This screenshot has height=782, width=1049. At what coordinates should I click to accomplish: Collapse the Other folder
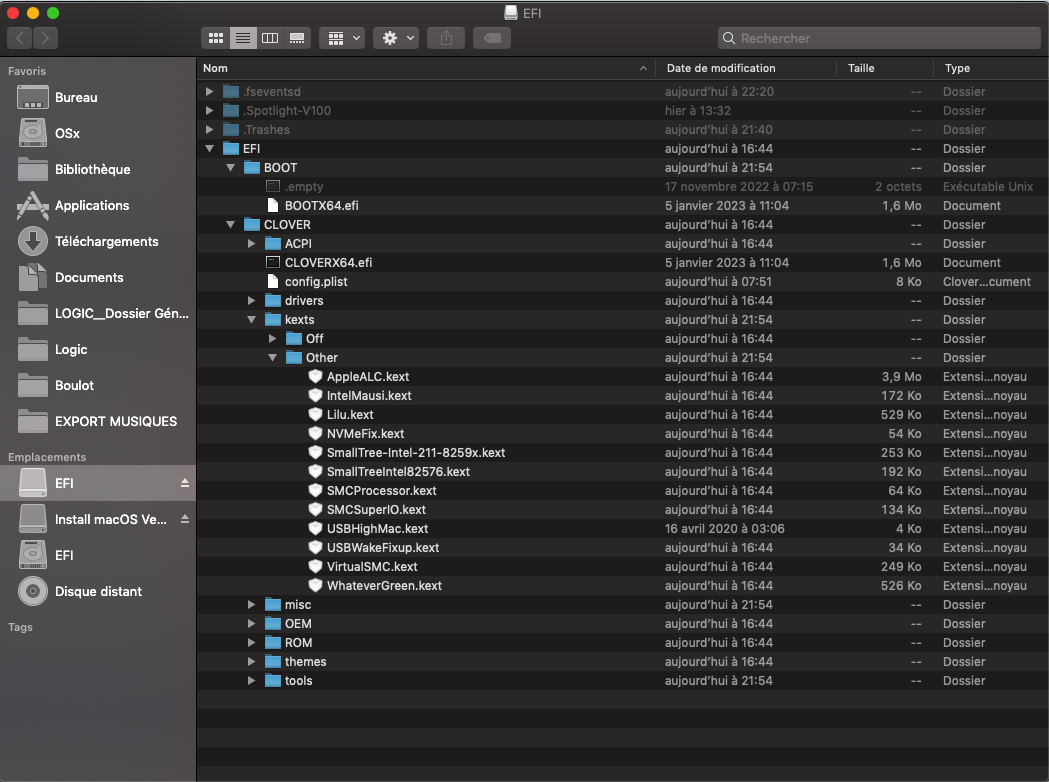pos(272,358)
